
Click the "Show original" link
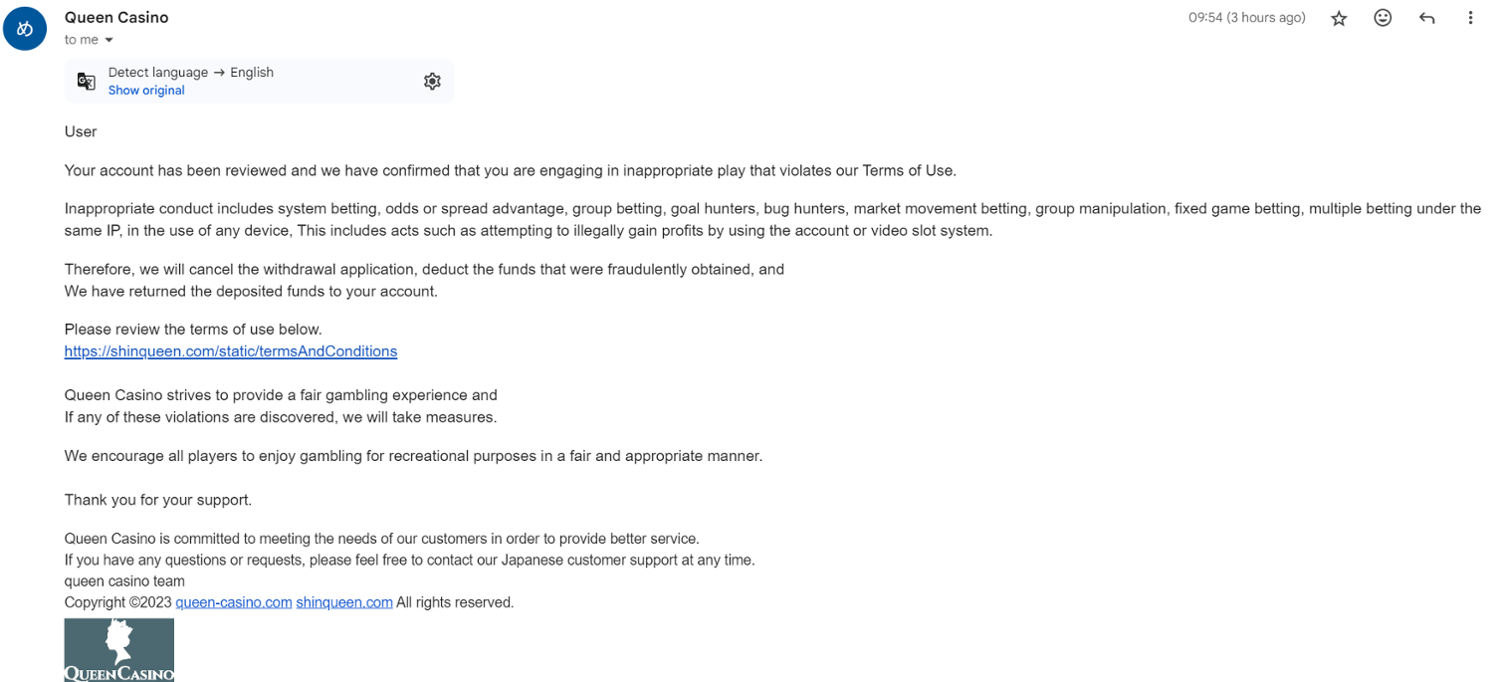pos(146,90)
